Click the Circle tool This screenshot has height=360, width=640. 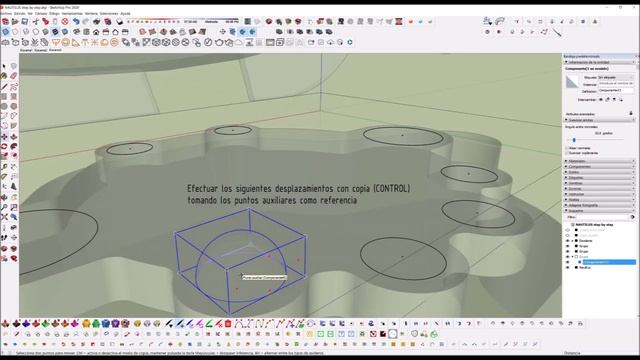pos(4,106)
